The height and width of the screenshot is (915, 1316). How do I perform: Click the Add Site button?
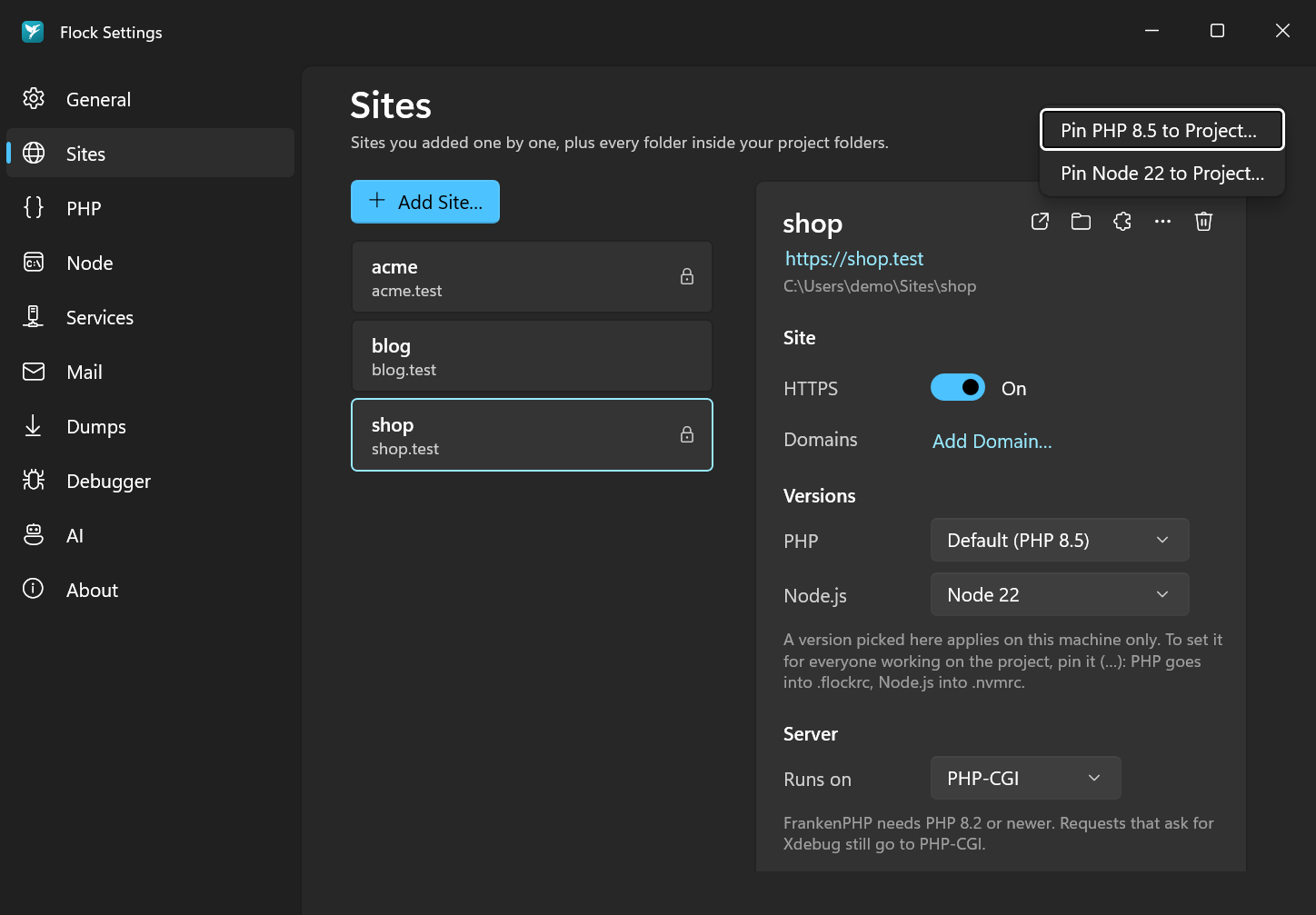425,202
